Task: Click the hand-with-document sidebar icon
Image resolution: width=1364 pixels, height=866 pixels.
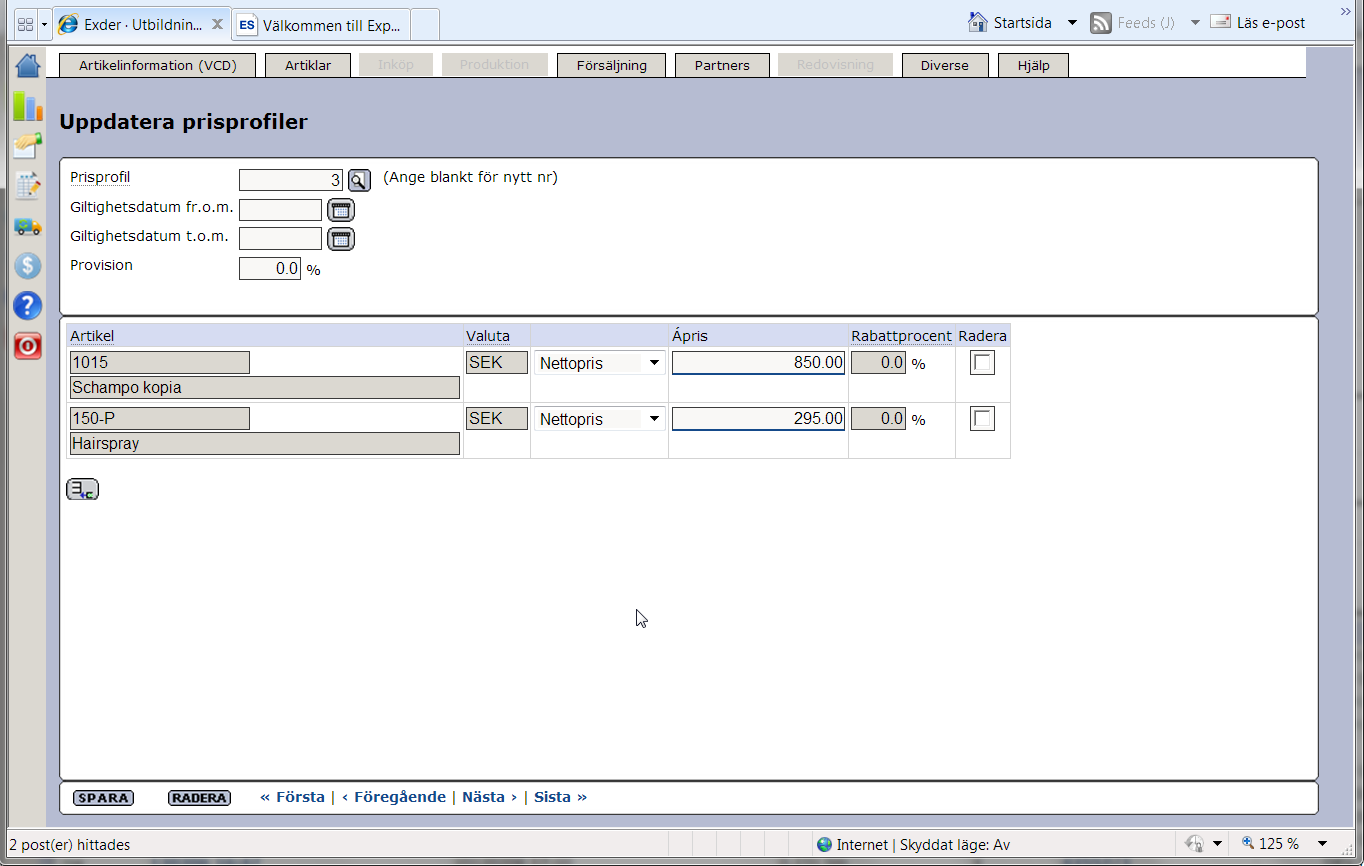Action: [28, 146]
